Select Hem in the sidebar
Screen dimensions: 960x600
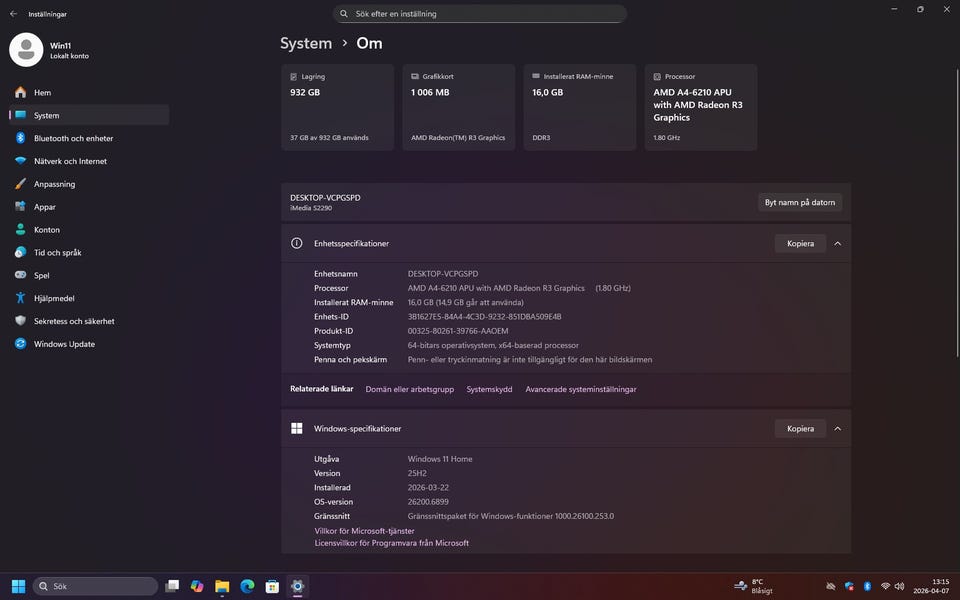pos(42,92)
